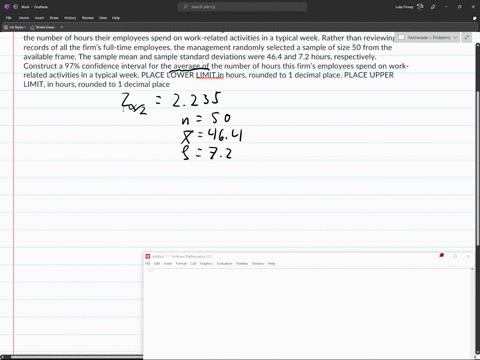Screen dimensions: 480x360
Task: Open the user account profile picture
Action: pyautogui.click(x=420, y=7)
